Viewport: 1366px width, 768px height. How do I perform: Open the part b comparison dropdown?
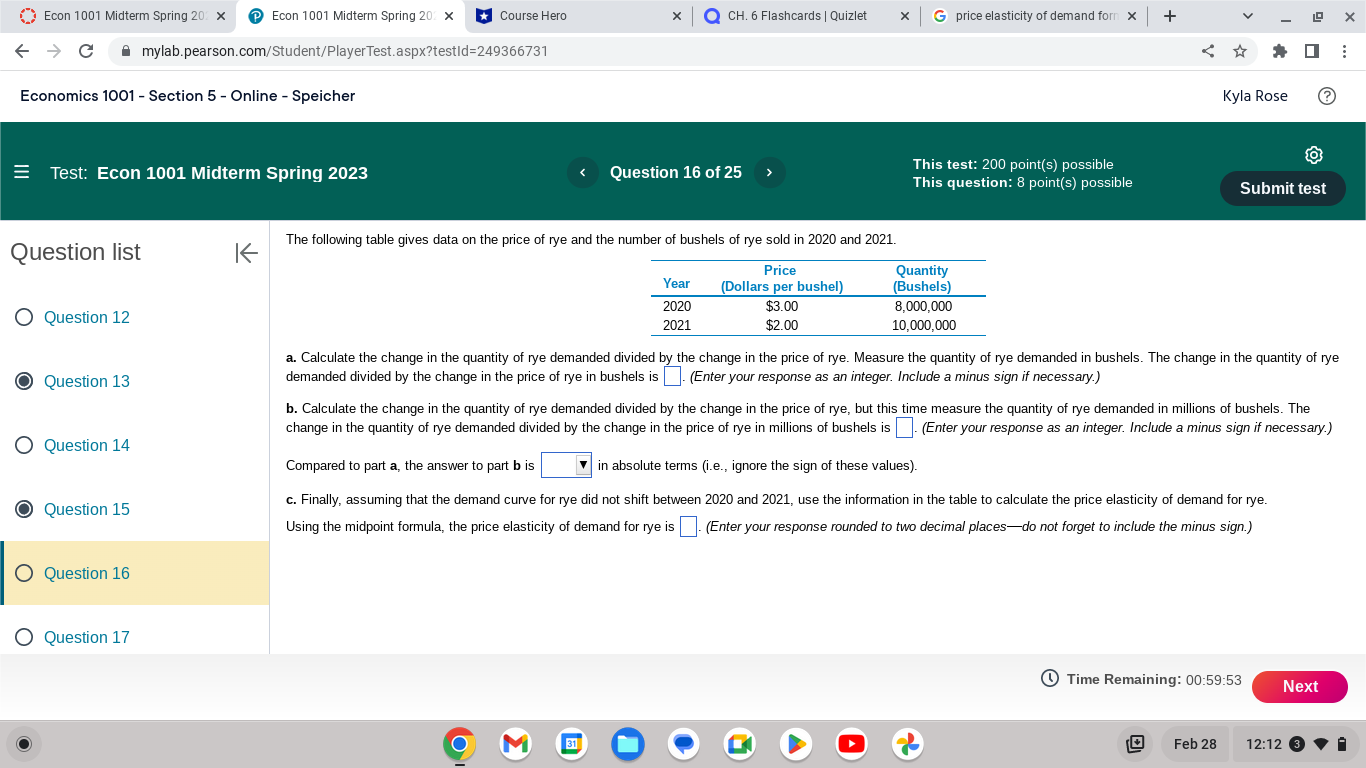tap(566, 465)
